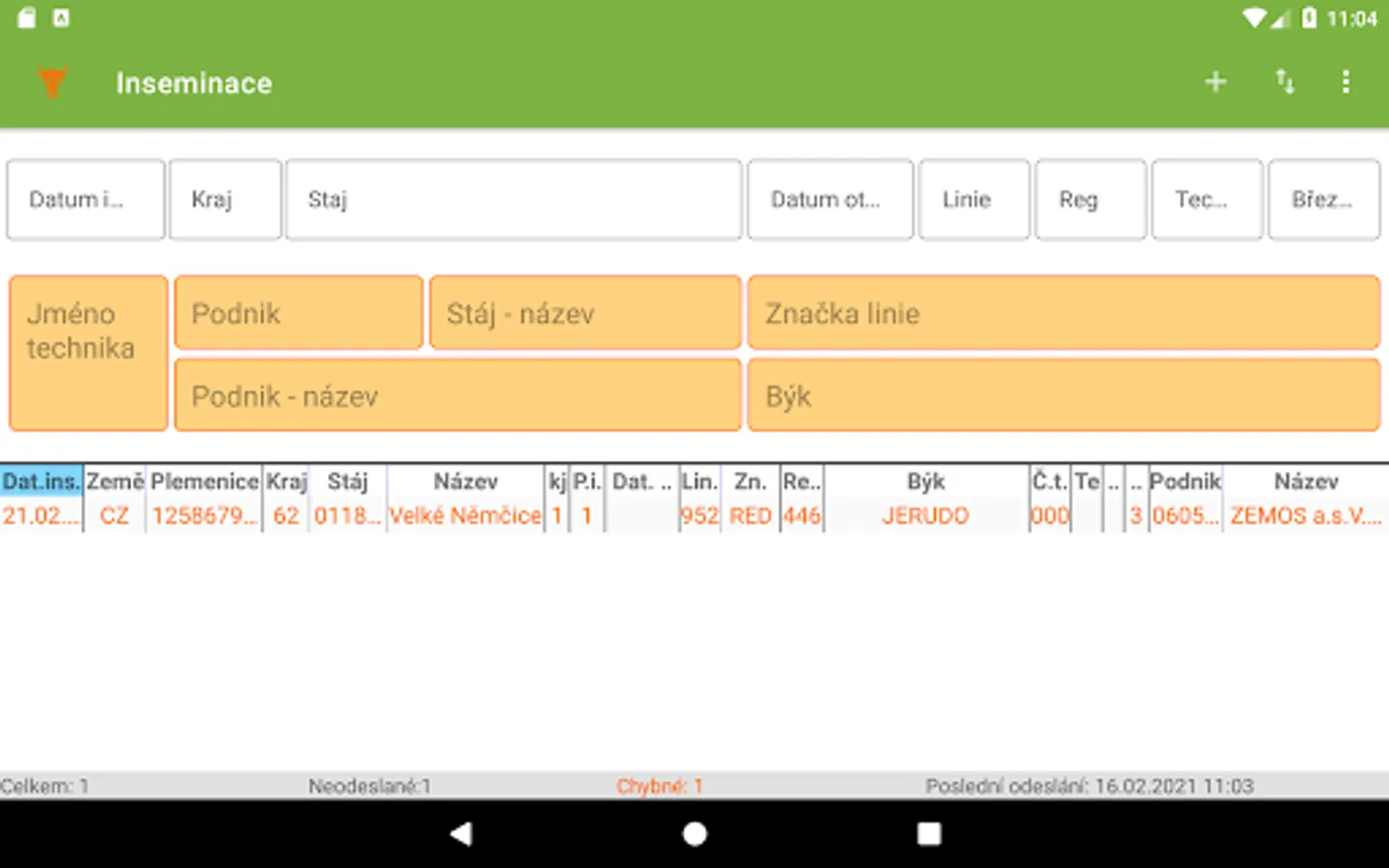Viewport: 1389px width, 868px height.
Task: Select the 21.02... date cell
Action: (x=41, y=516)
